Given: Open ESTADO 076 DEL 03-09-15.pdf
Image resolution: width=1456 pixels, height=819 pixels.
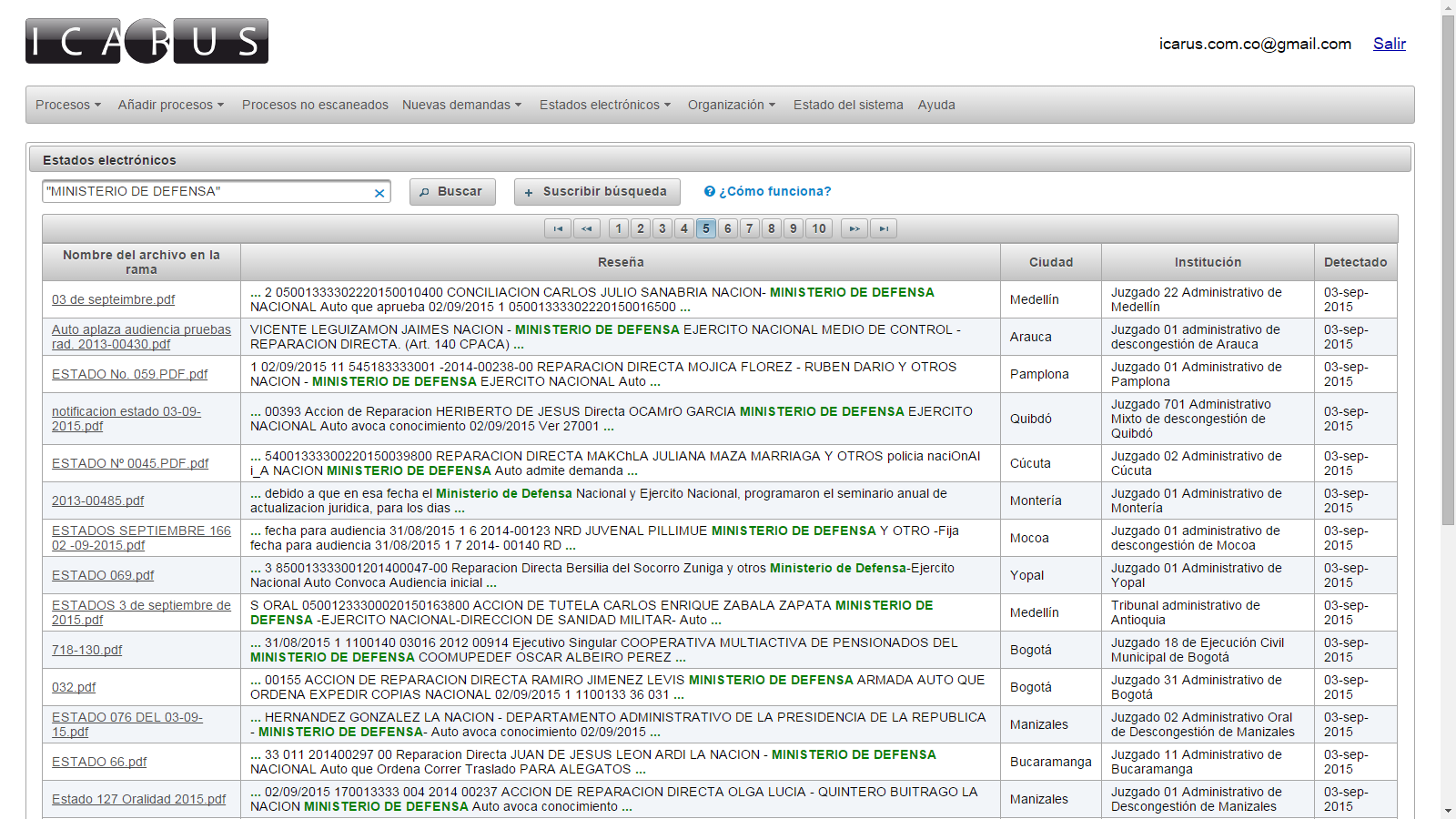Looking at the screenshot, I should [x=127, y=724].
